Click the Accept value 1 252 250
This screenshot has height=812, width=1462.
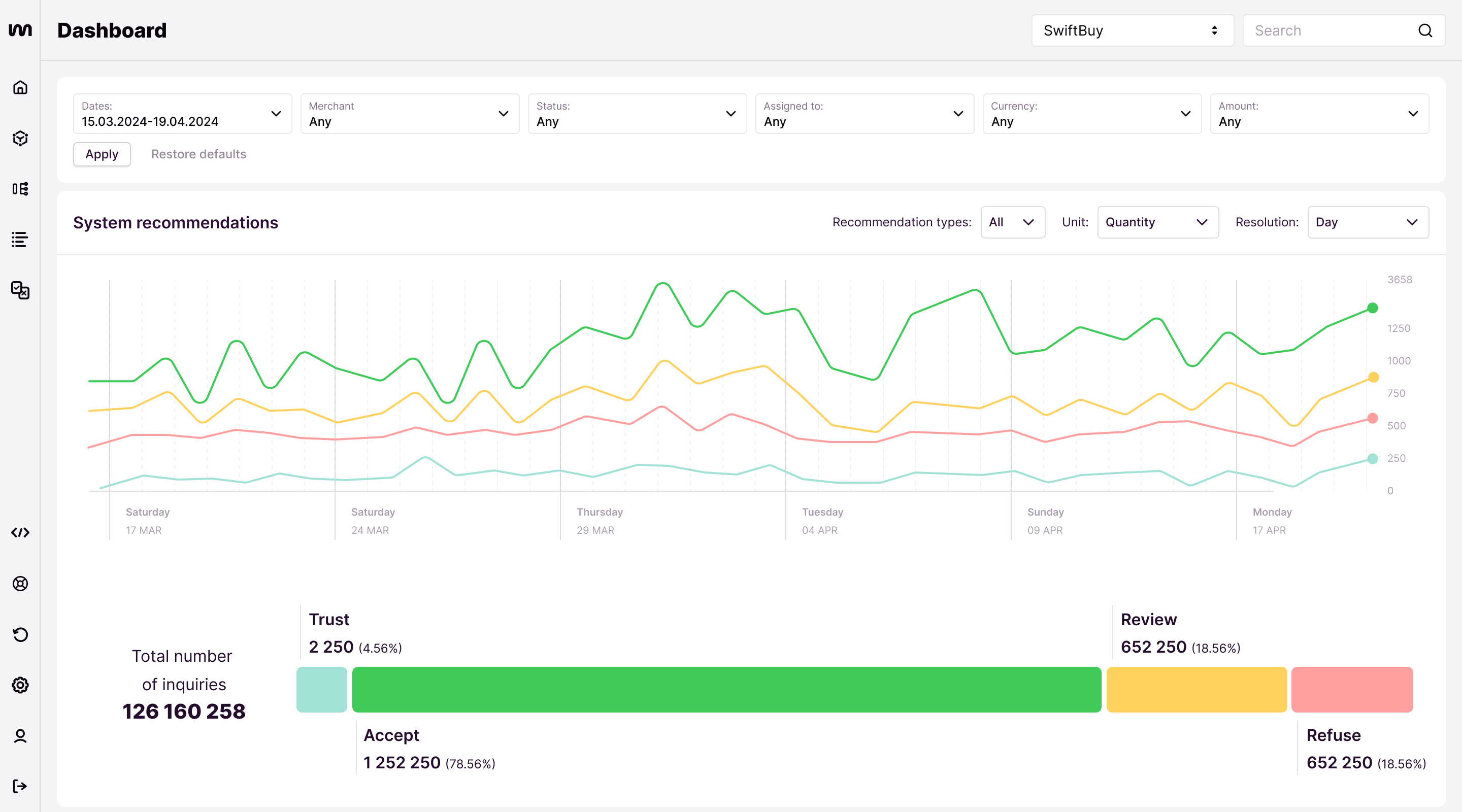(x=402, y=763)
